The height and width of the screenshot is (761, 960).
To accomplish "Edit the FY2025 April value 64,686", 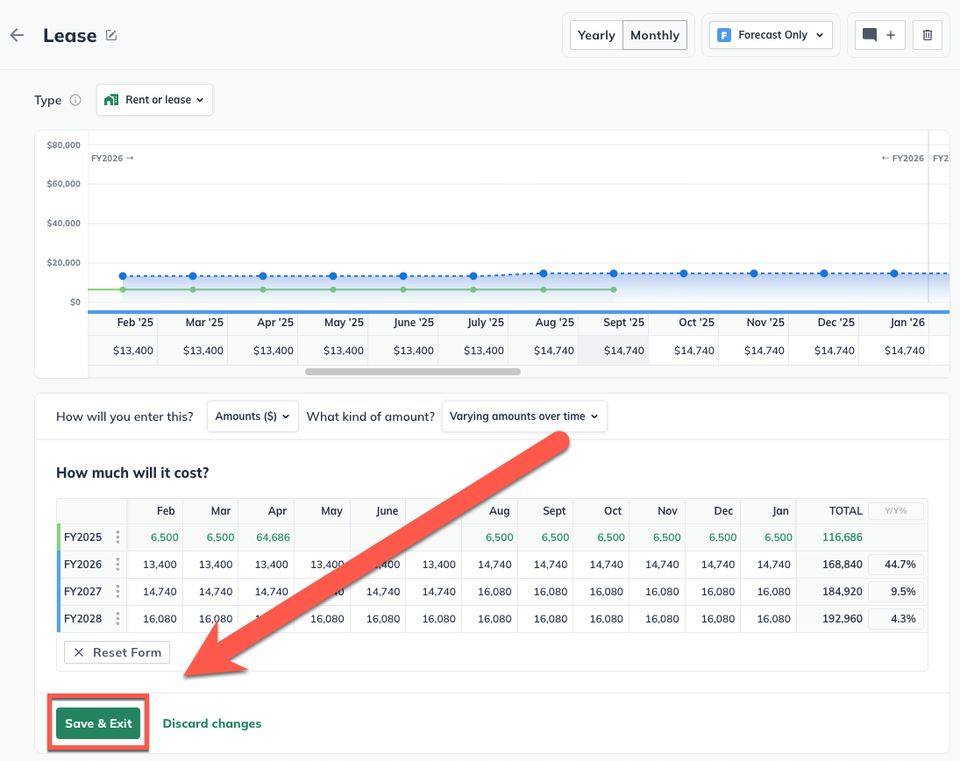I will [266, 538].
